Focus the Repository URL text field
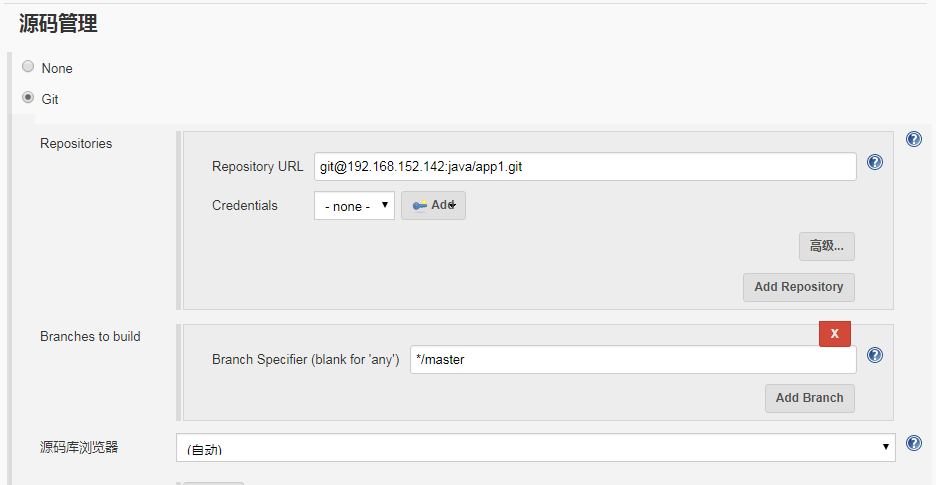The width and height of the screenshot is (936, 485). tap(585, 167)
